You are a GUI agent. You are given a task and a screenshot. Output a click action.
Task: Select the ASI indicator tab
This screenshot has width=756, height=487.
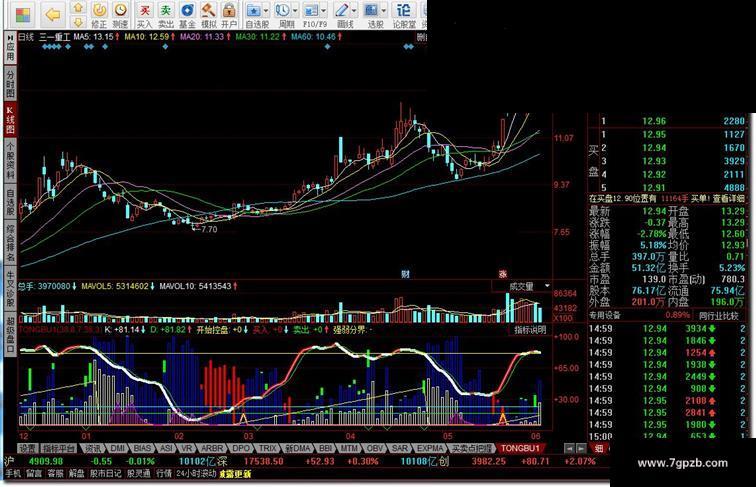pyautogui.click(x=166, y=448)
